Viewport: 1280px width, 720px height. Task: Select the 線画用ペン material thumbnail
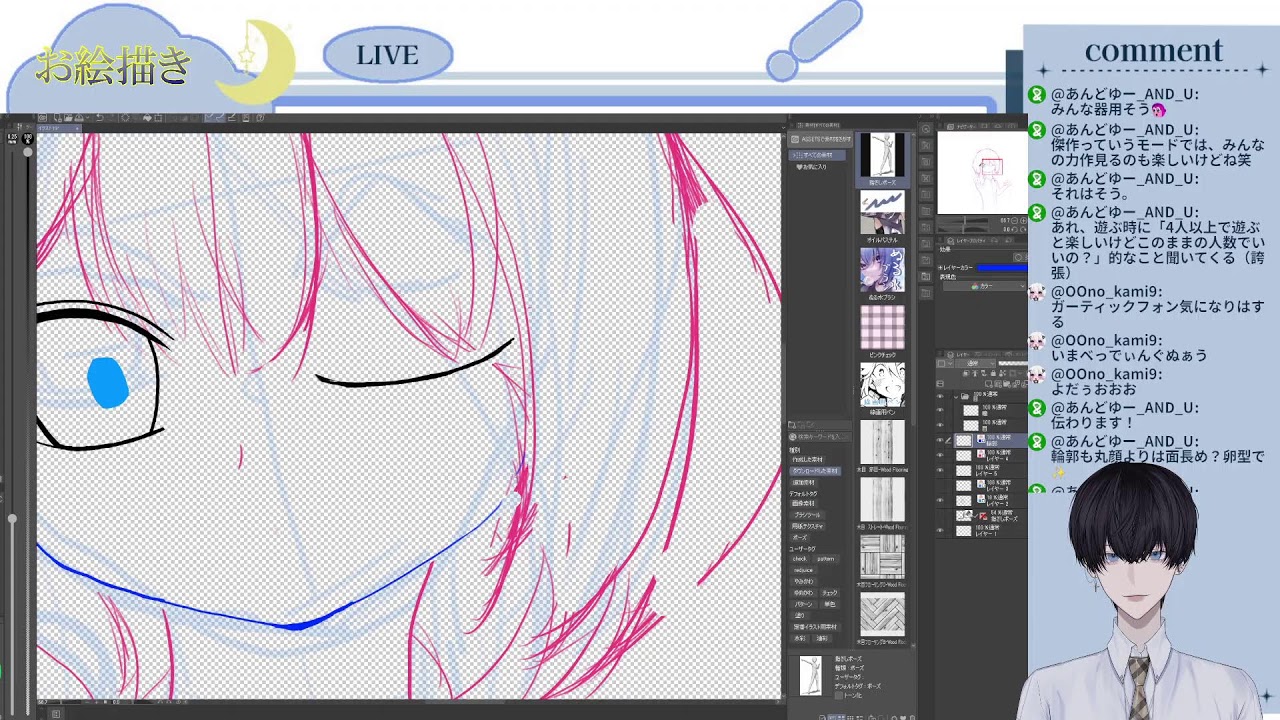(883, 383)
